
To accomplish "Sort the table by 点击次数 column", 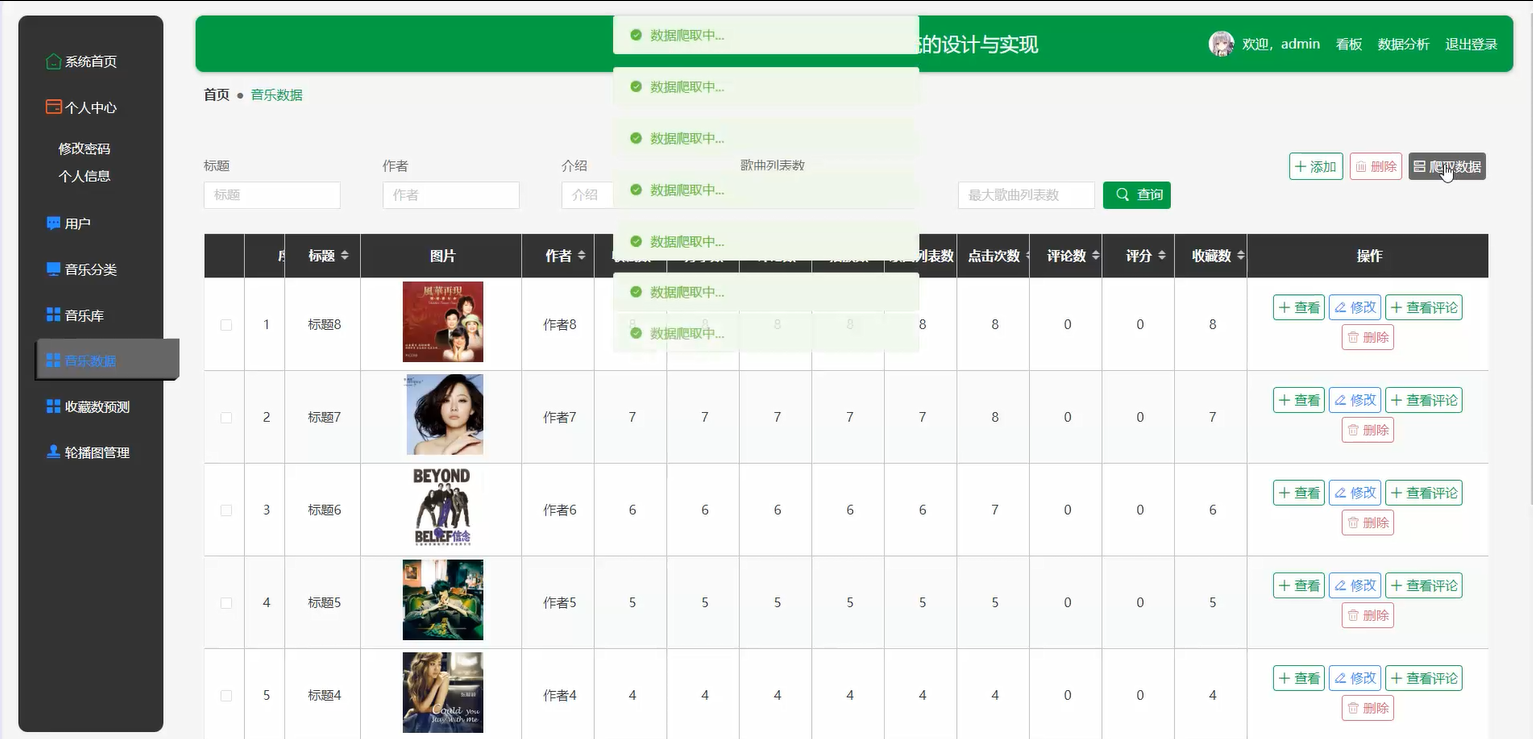I will (x=1029, y=256).
